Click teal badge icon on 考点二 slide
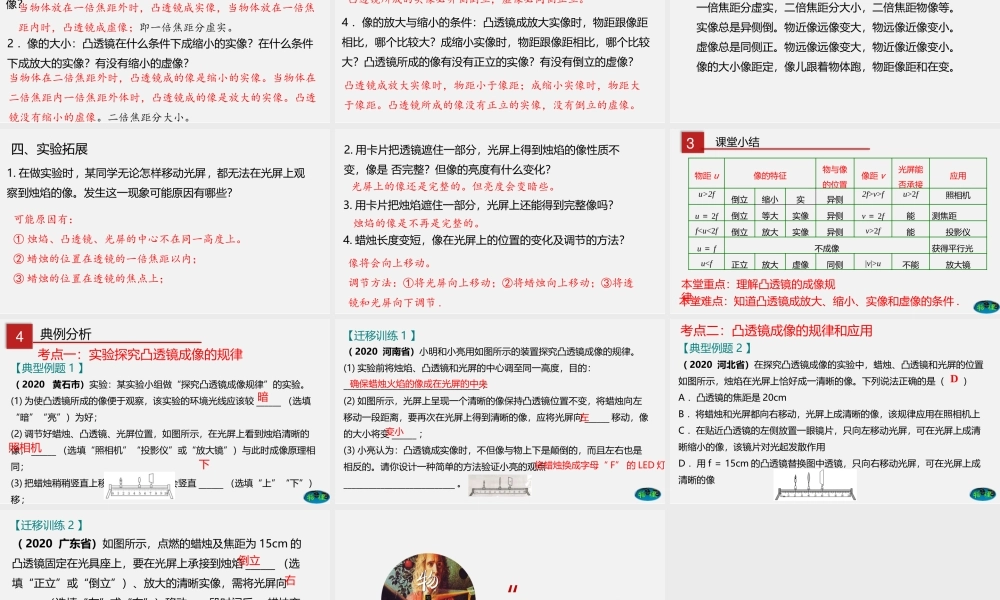The image size is (1000, 600). click(x=983, y=494)
